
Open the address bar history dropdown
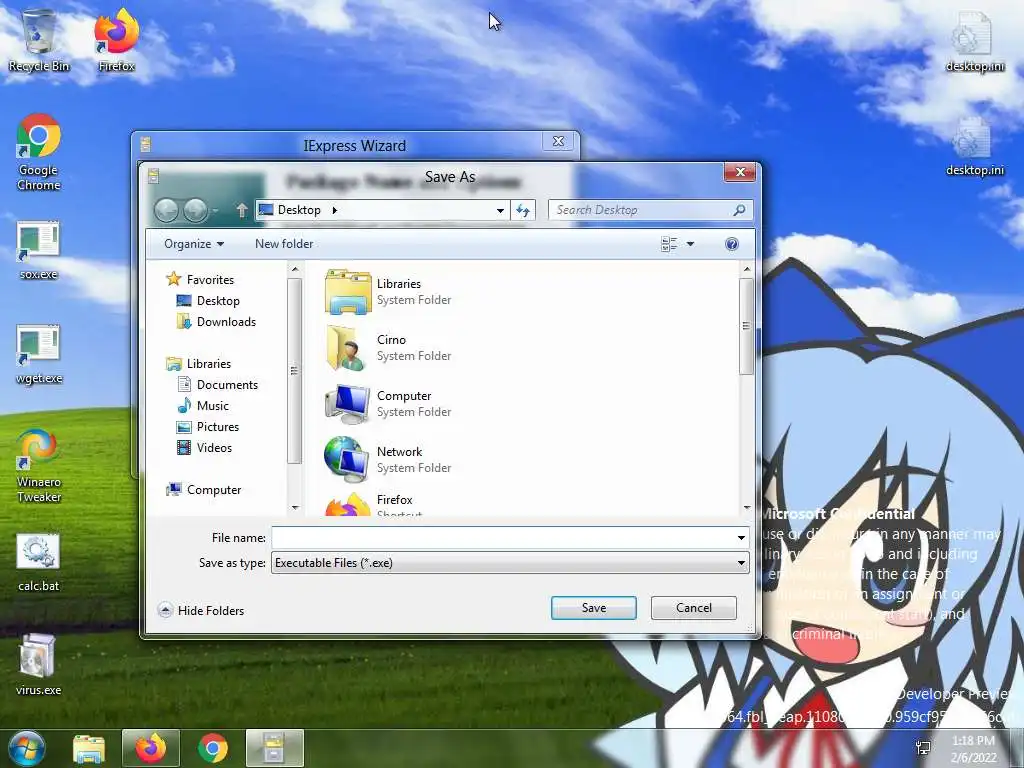point(500,210)
